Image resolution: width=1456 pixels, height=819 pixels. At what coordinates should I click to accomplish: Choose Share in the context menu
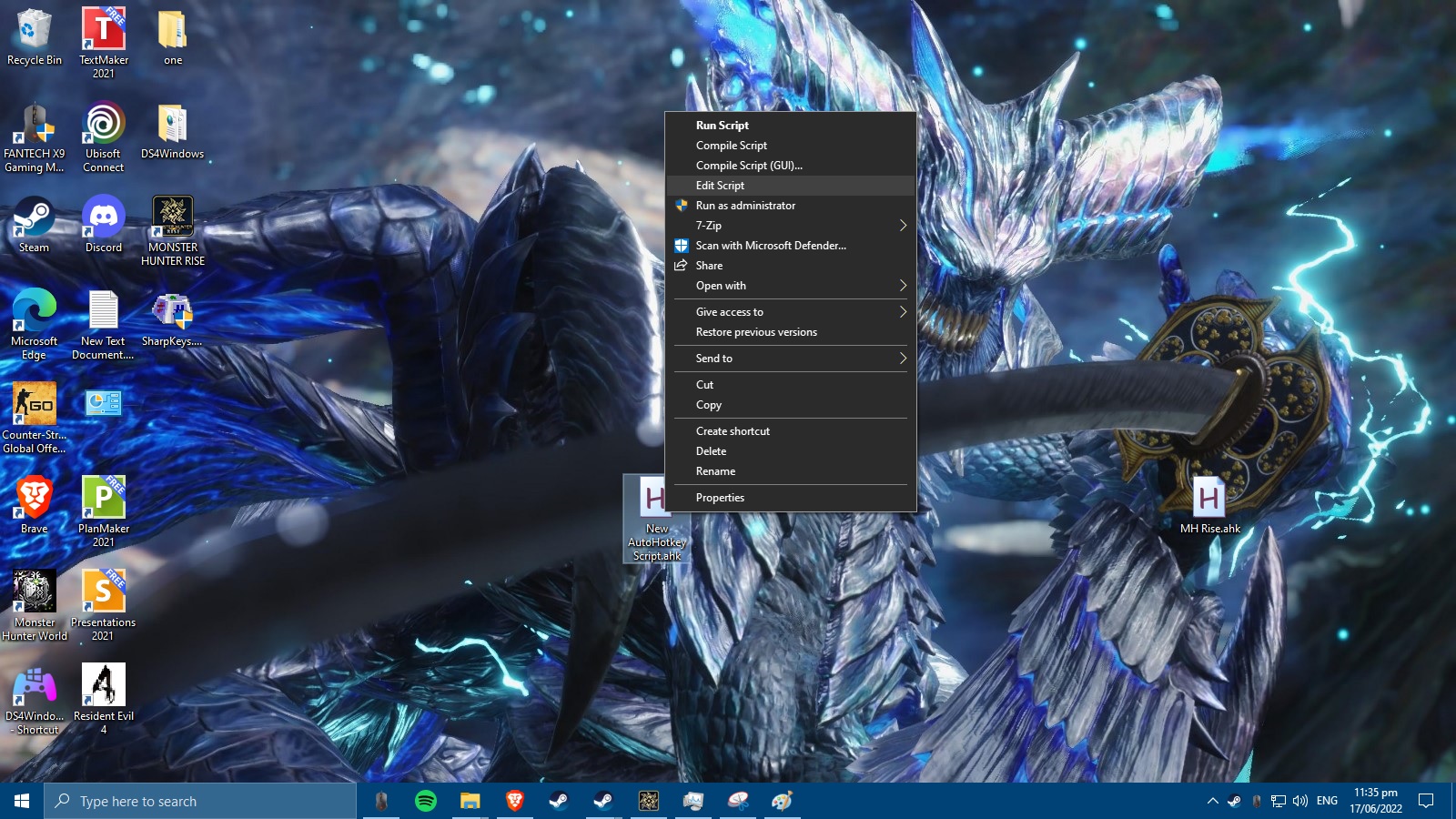click(x=791, y=266)
